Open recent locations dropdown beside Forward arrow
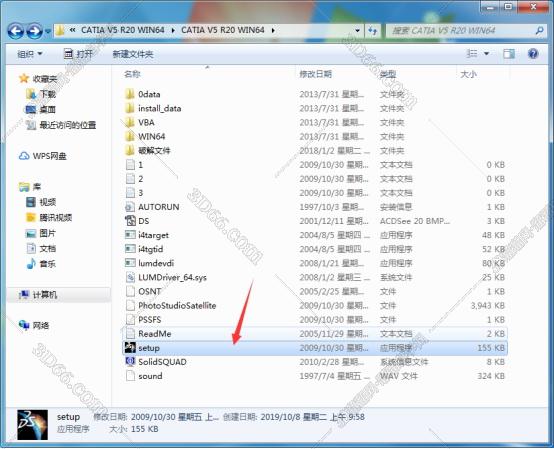 48,31
